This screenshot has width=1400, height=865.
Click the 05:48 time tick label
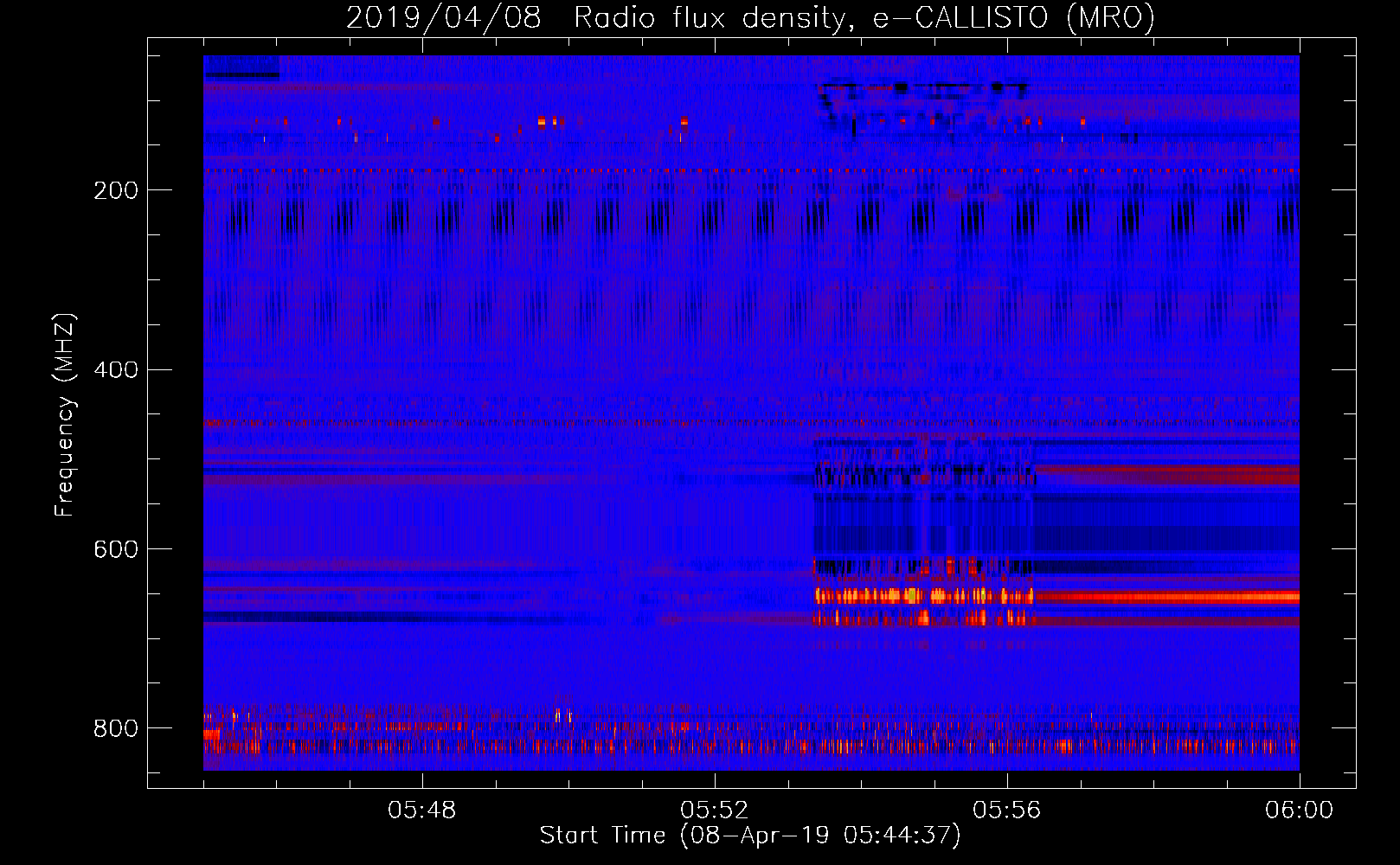coord(422,811)
